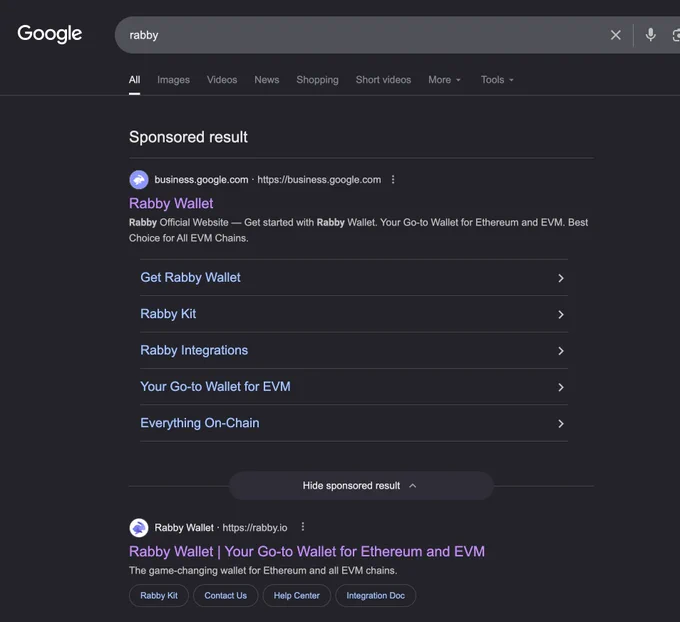Click the https://rabby.io URL text
The image size is (680, 622).
pyautogui.click(x=255, y=528)
